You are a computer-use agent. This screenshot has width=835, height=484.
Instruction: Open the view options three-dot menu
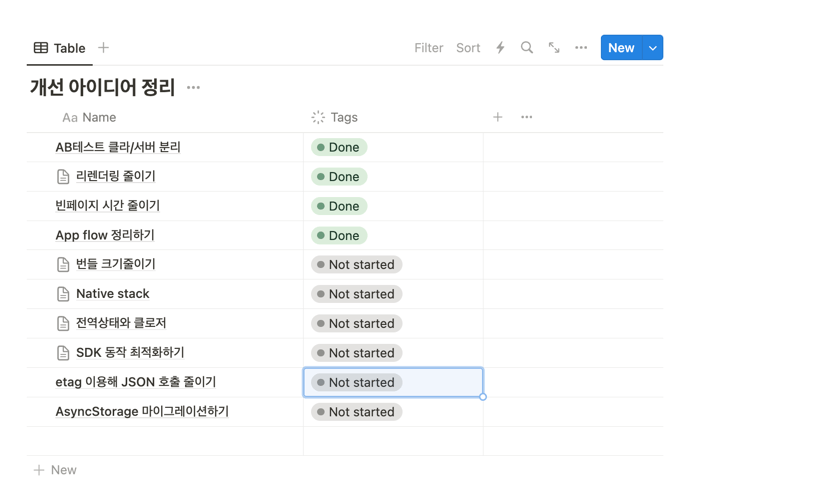pyautogui.click(x=581, y=48)
